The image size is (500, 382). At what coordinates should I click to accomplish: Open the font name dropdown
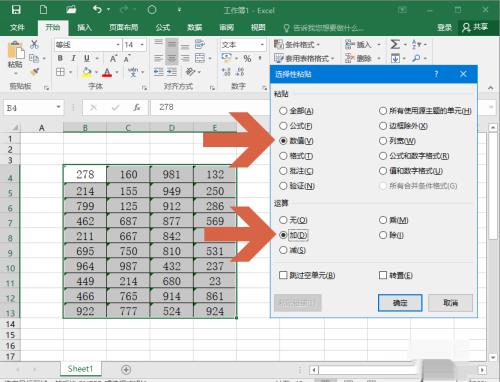(118, 44)
